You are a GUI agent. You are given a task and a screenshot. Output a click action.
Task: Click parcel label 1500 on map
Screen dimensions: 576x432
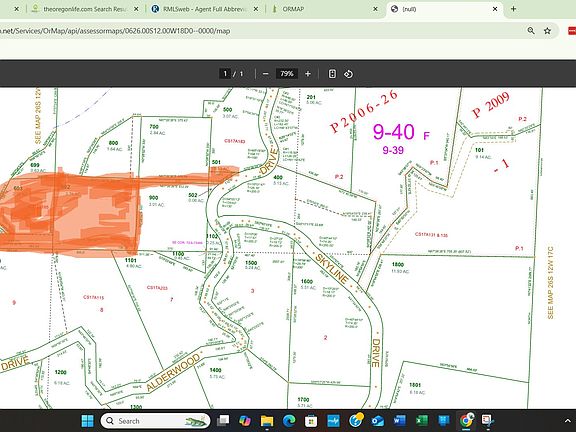(x=251, y=263)
